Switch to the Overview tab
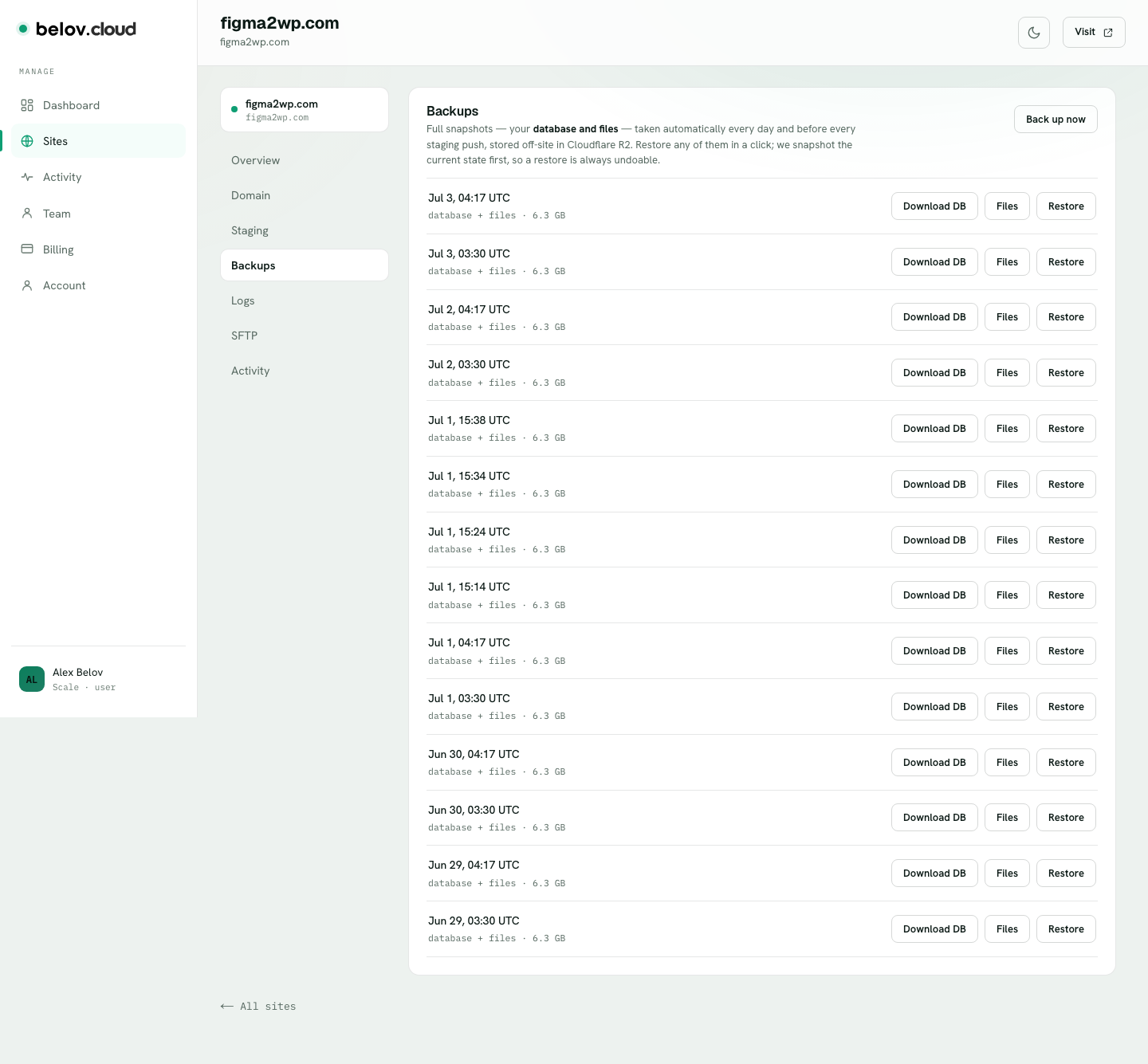The height and width of the screenshot is (1064, 1148). [305, 160]
